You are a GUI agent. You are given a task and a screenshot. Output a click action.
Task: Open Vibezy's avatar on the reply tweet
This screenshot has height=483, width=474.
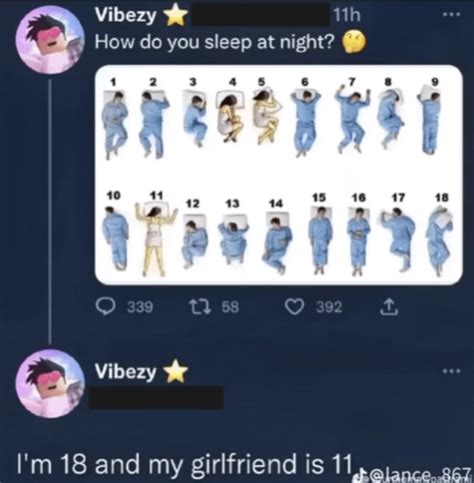point(50,383)
